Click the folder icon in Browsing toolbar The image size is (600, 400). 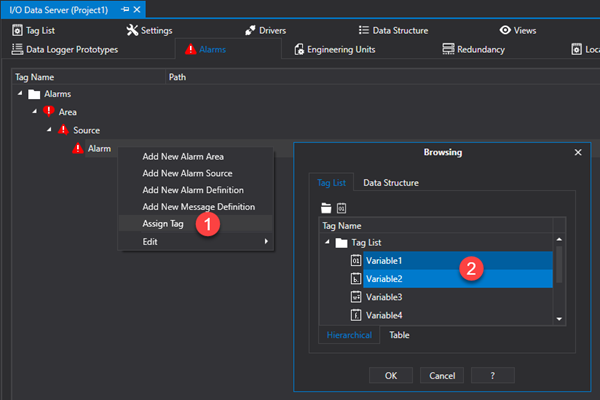(x=325, y=209)
